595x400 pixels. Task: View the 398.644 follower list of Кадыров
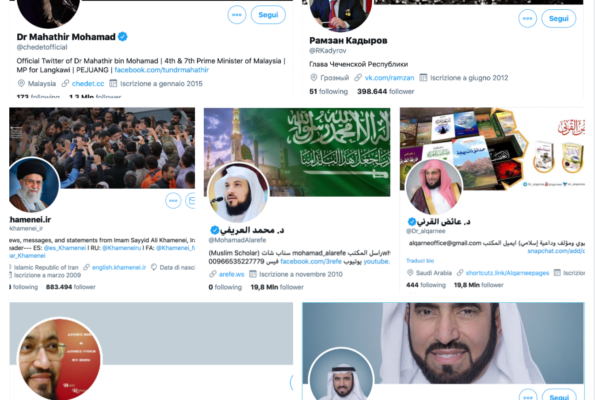(386, 91)
